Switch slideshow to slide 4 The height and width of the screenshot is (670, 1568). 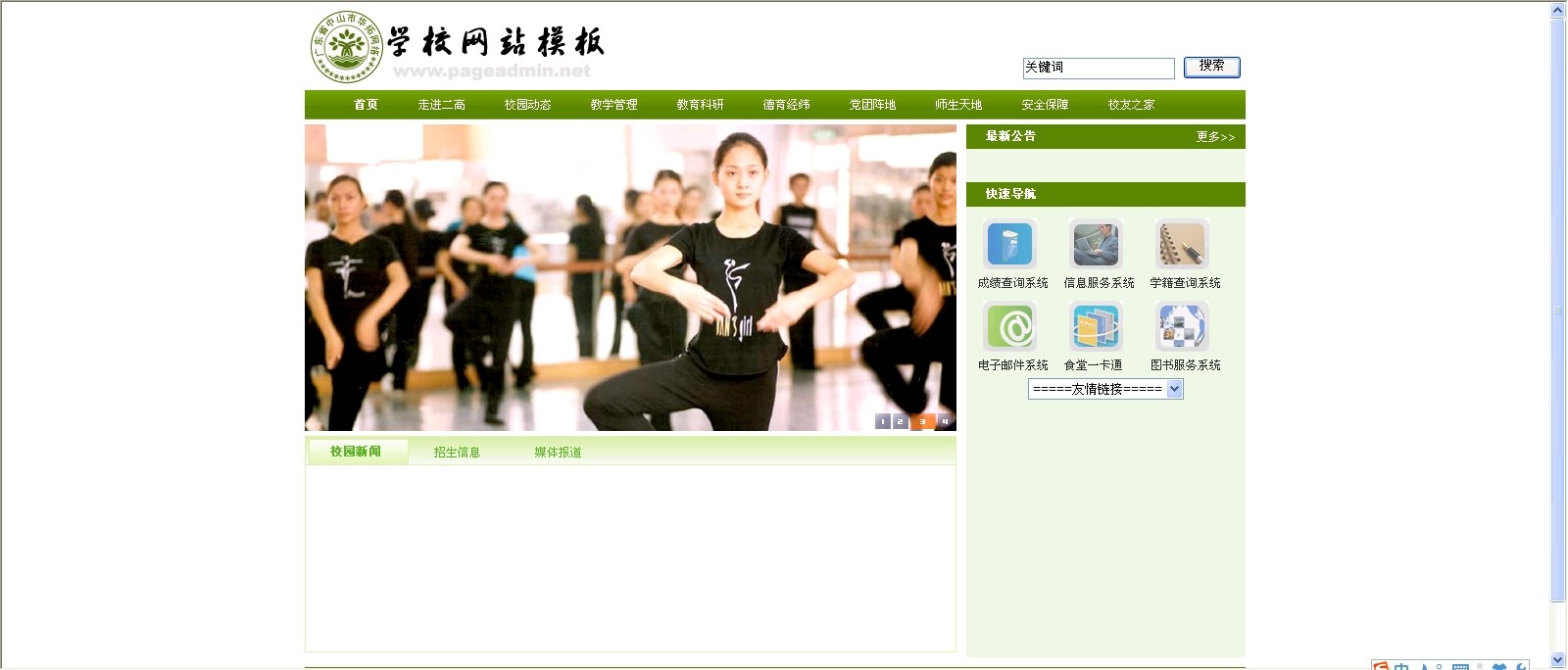click(x=945, y=421)
